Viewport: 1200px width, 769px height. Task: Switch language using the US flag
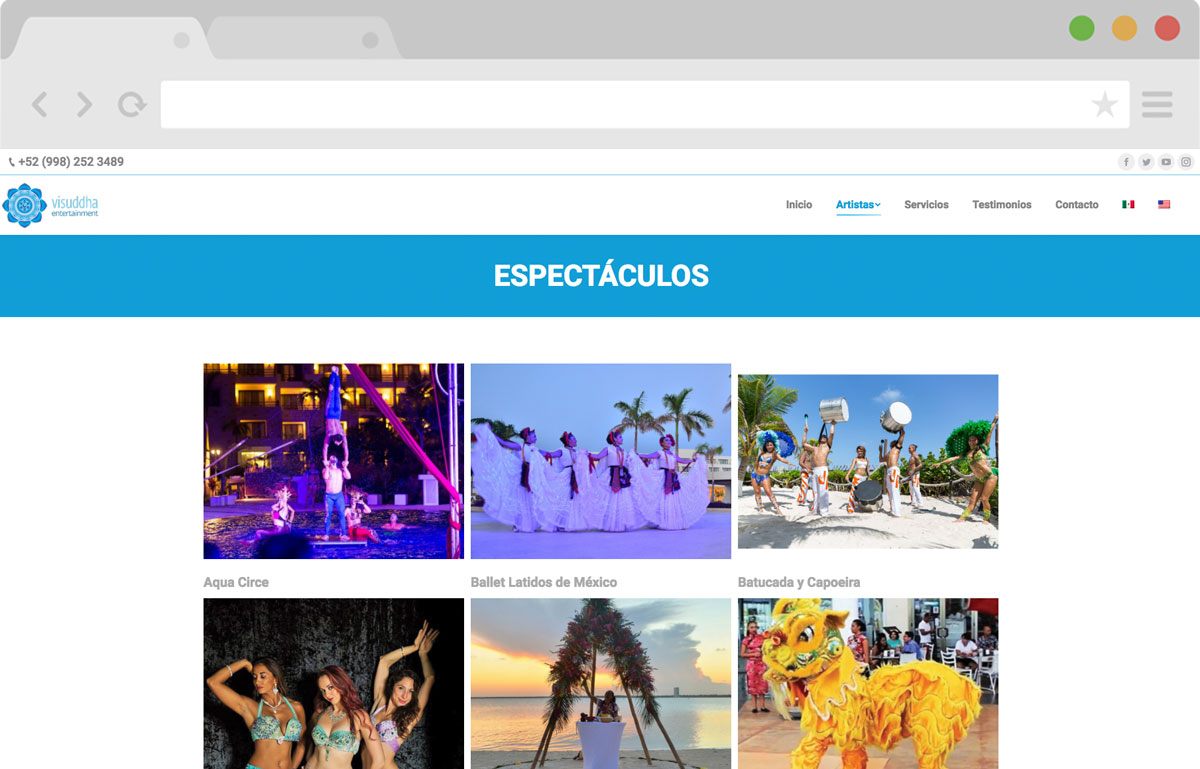coord(1164,205)
